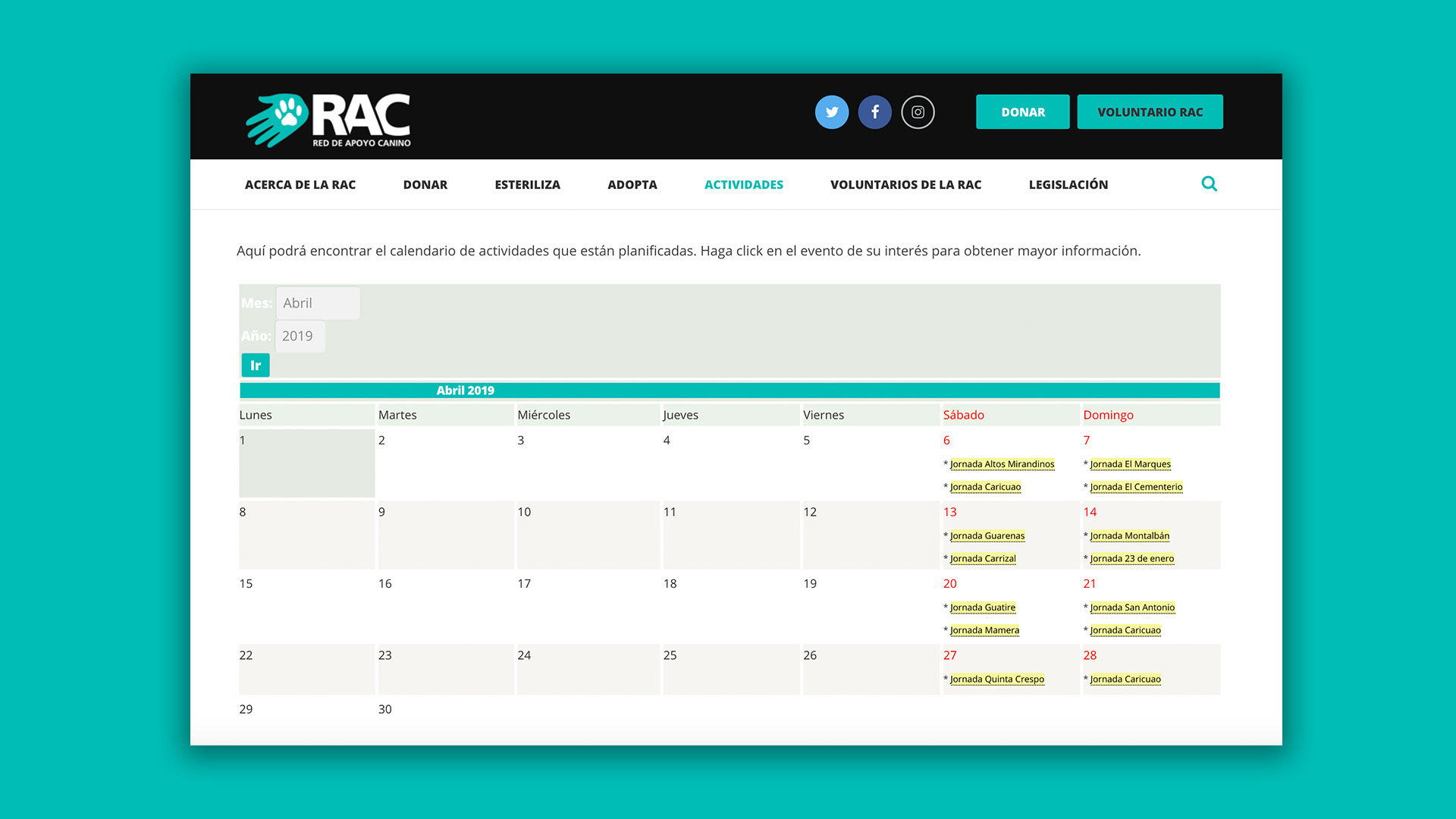Expand the Año dropdown showing 2019

click(x=300, y=336)
